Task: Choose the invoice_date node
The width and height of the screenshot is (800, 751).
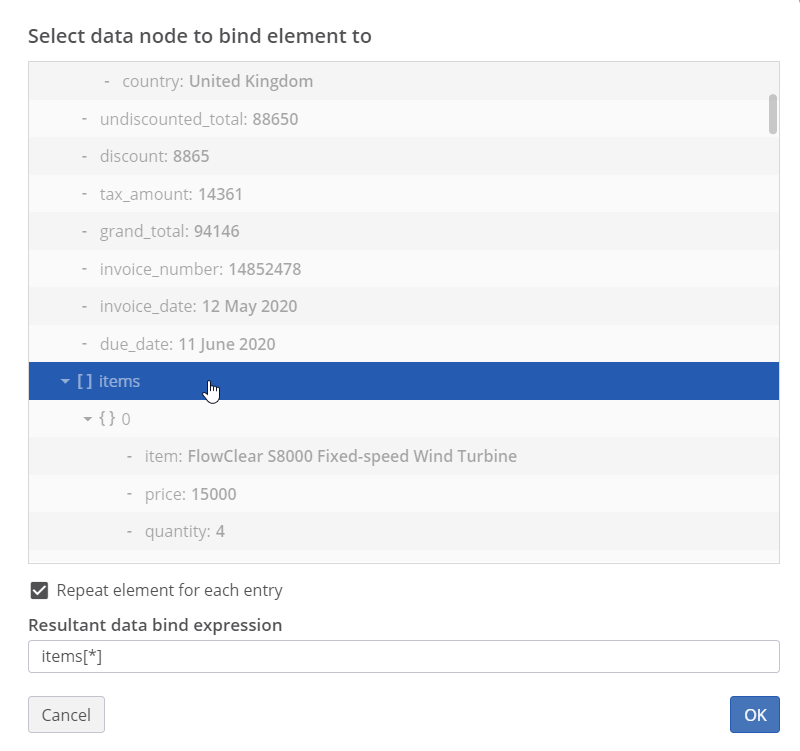Action: coord(198,306)
